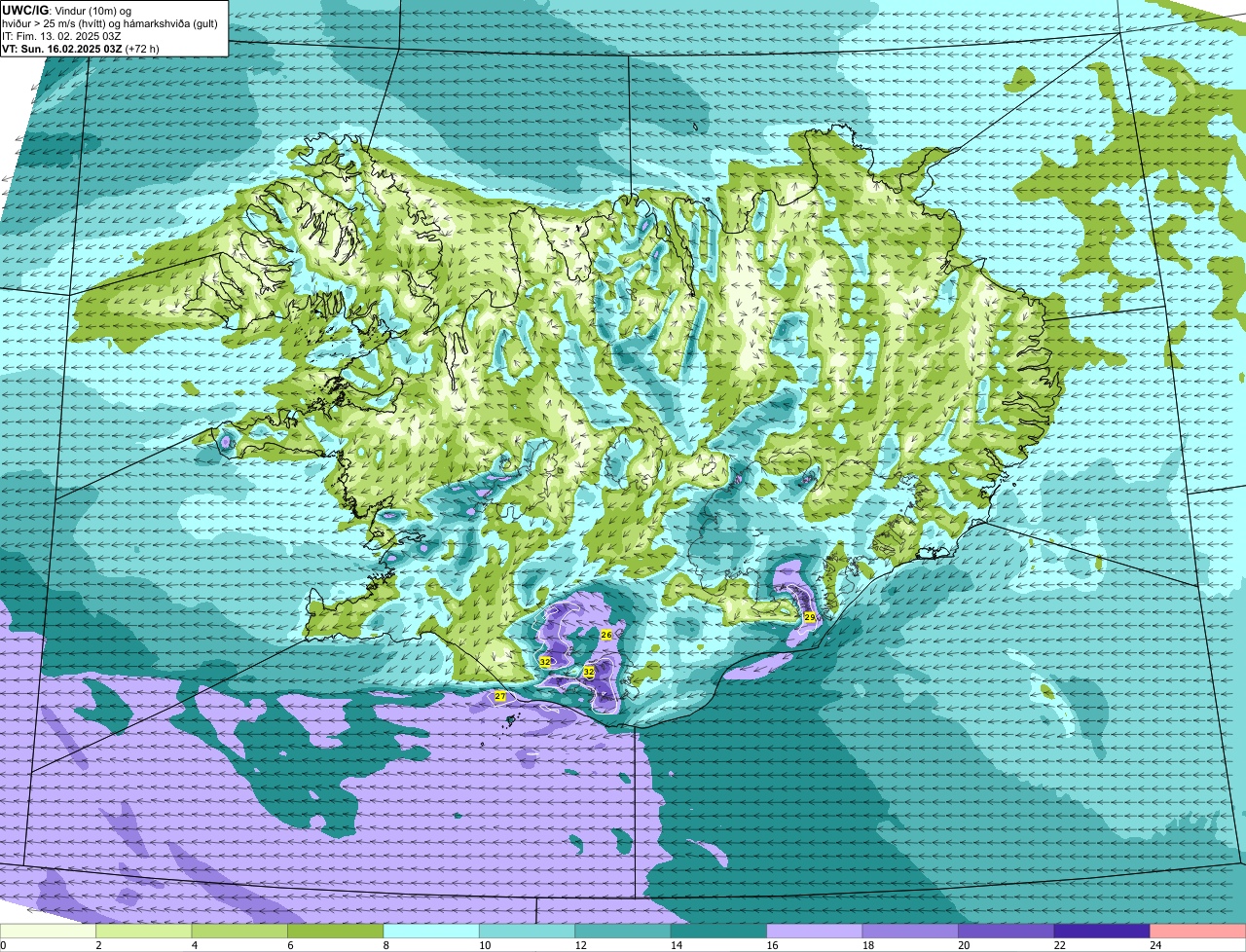The image size is (1246, 952).
Task: Select the 8–10 m/s light cyan swatch
Action: tap(432, 932)
